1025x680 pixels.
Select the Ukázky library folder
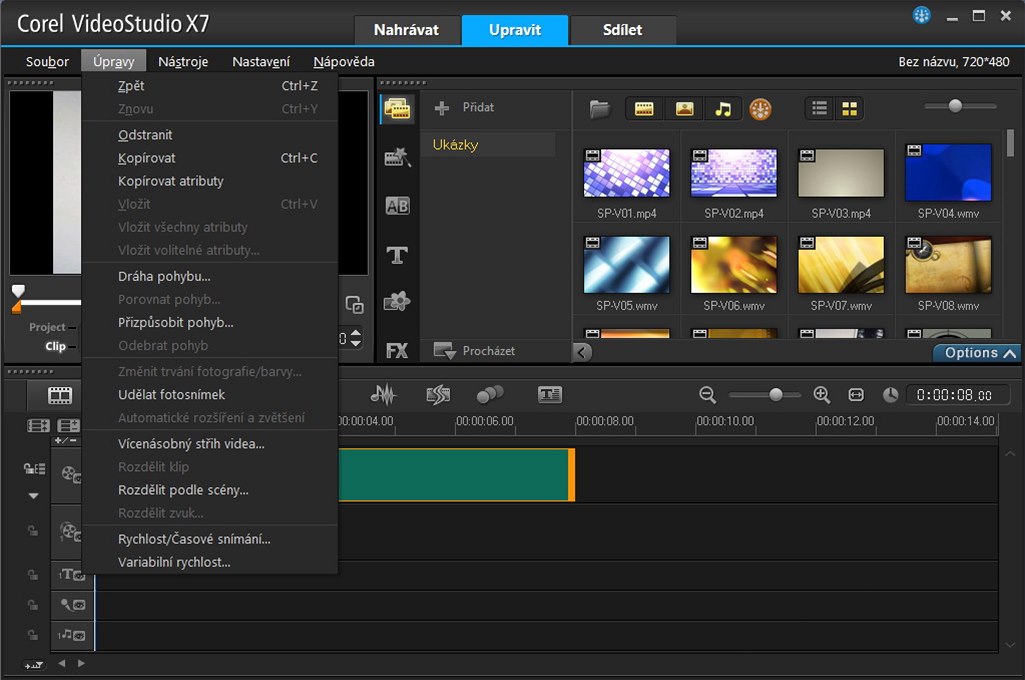click(x=456, y=145)
